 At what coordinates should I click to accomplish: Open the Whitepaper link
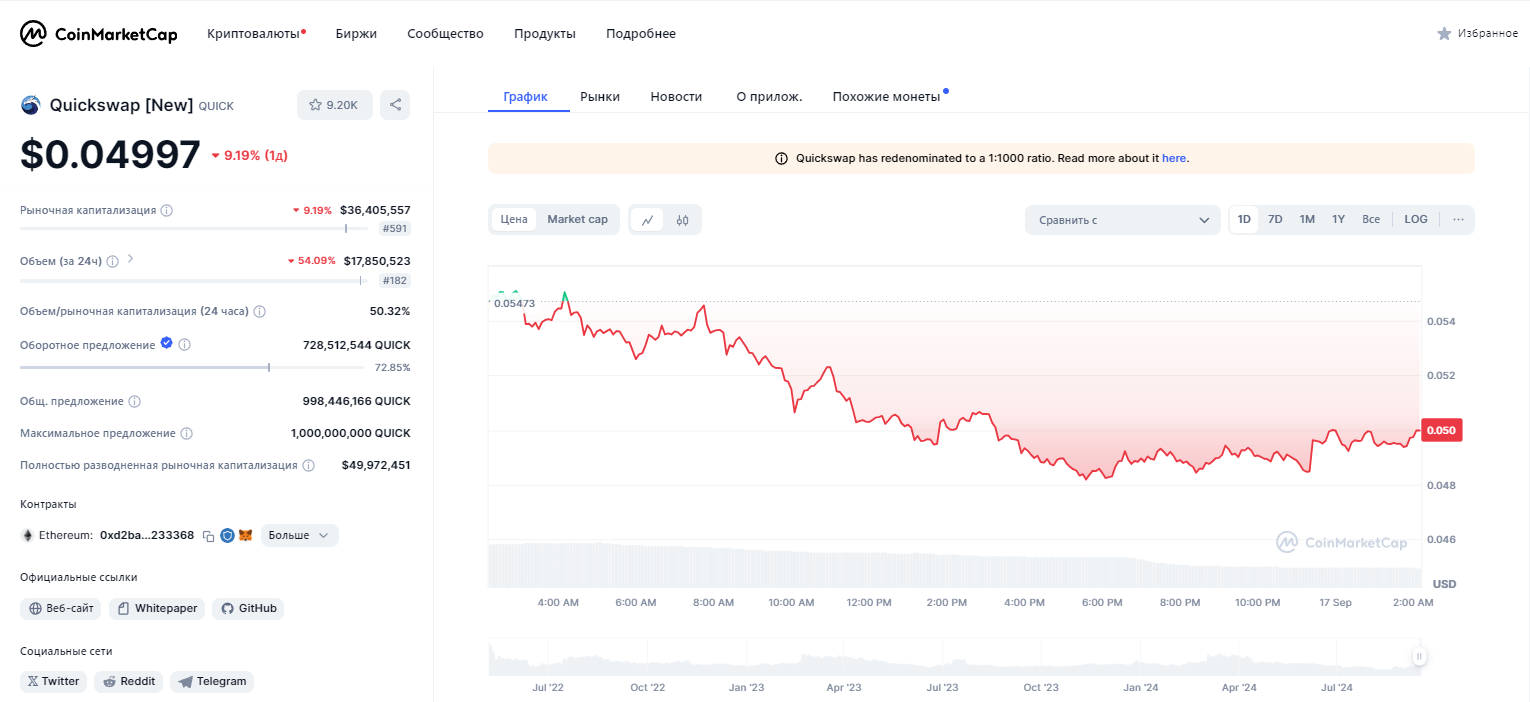157,608
